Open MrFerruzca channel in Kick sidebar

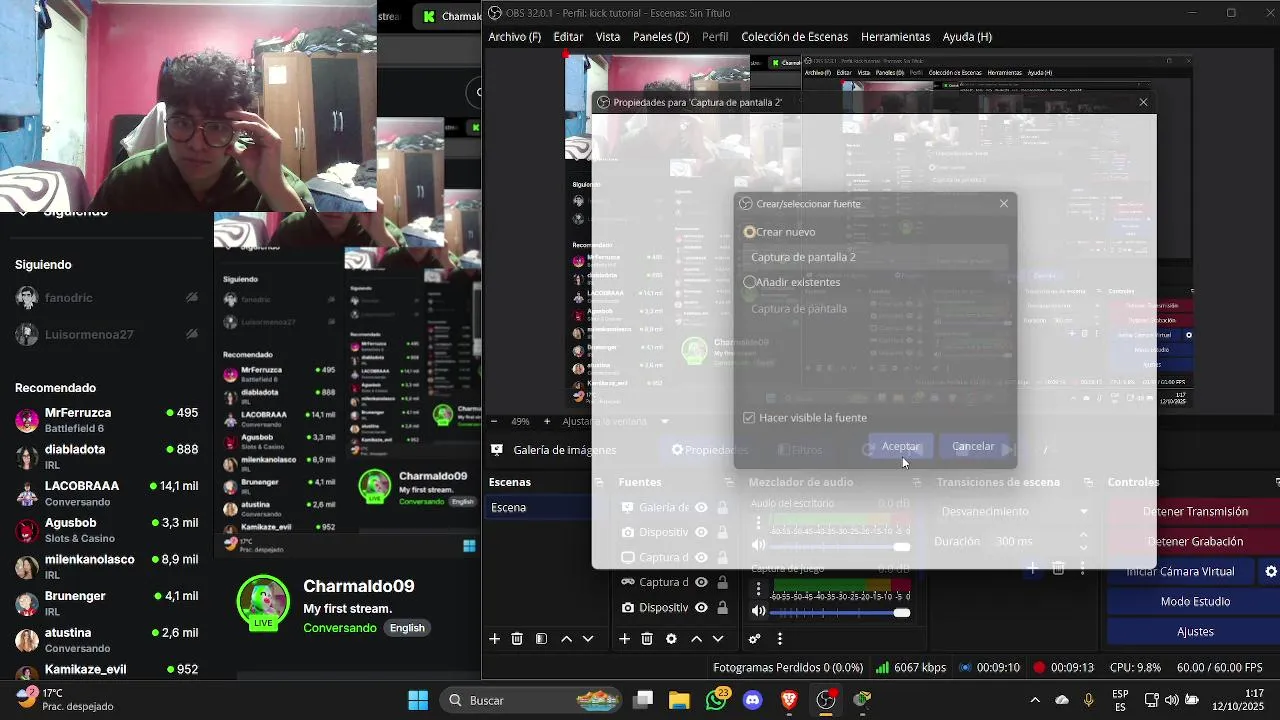(107, 420)
